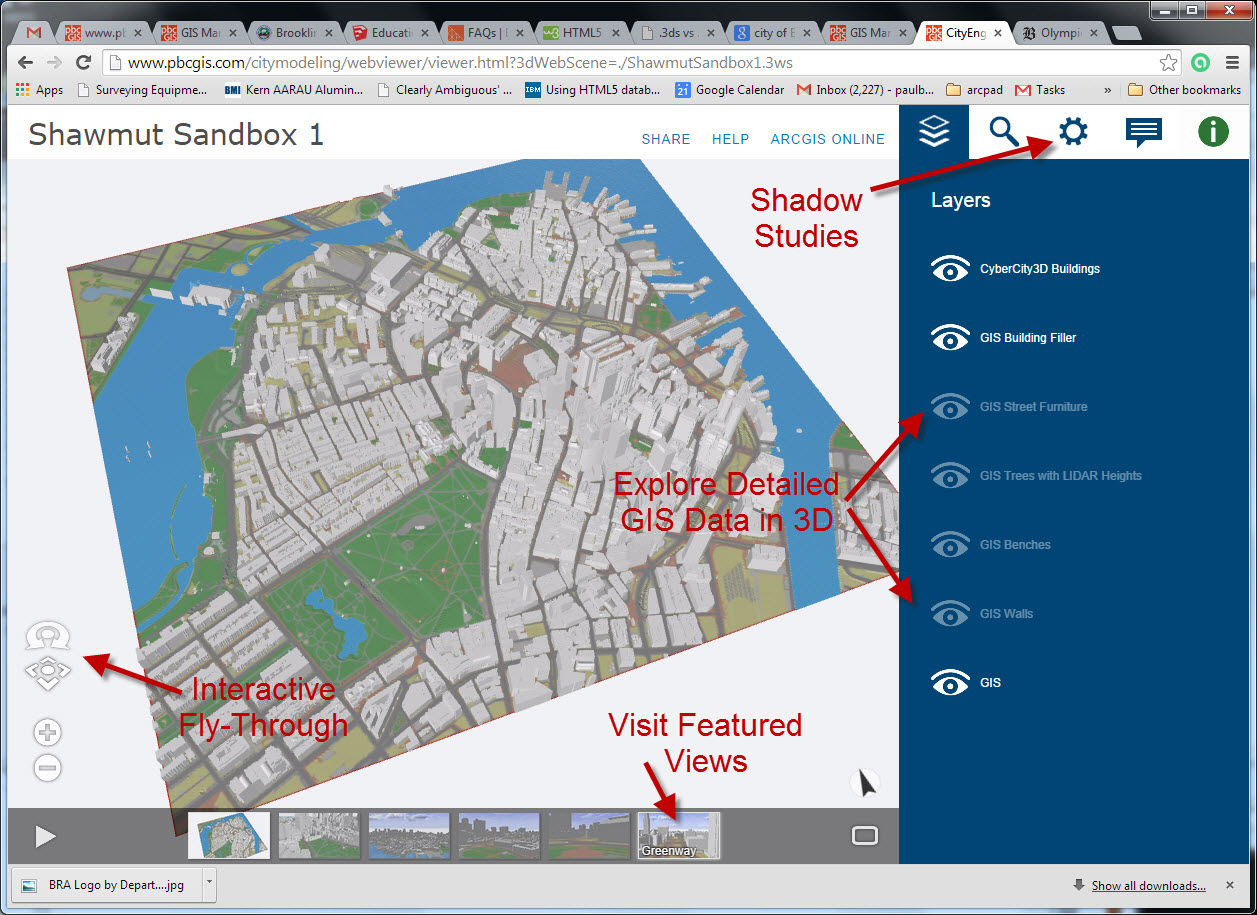
Task: Open the Layers panel icon
Action: [933, 131]
